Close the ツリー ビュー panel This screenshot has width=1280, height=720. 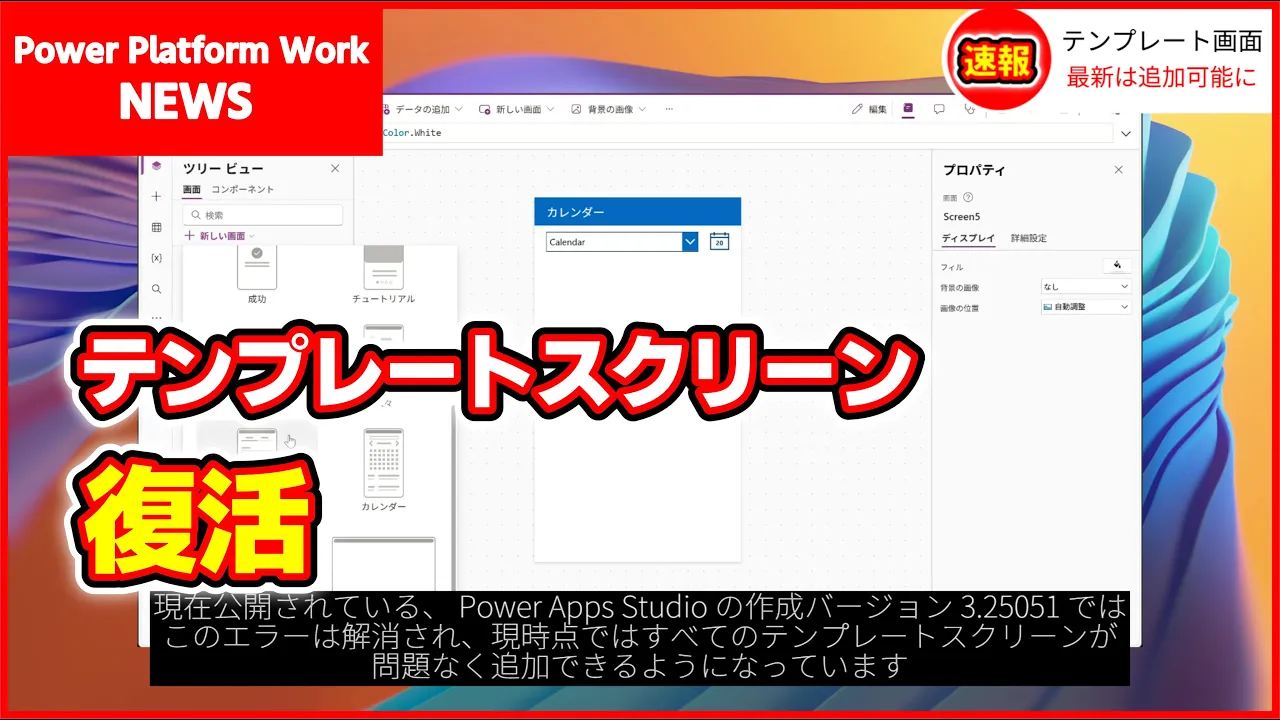pos(335,169)
